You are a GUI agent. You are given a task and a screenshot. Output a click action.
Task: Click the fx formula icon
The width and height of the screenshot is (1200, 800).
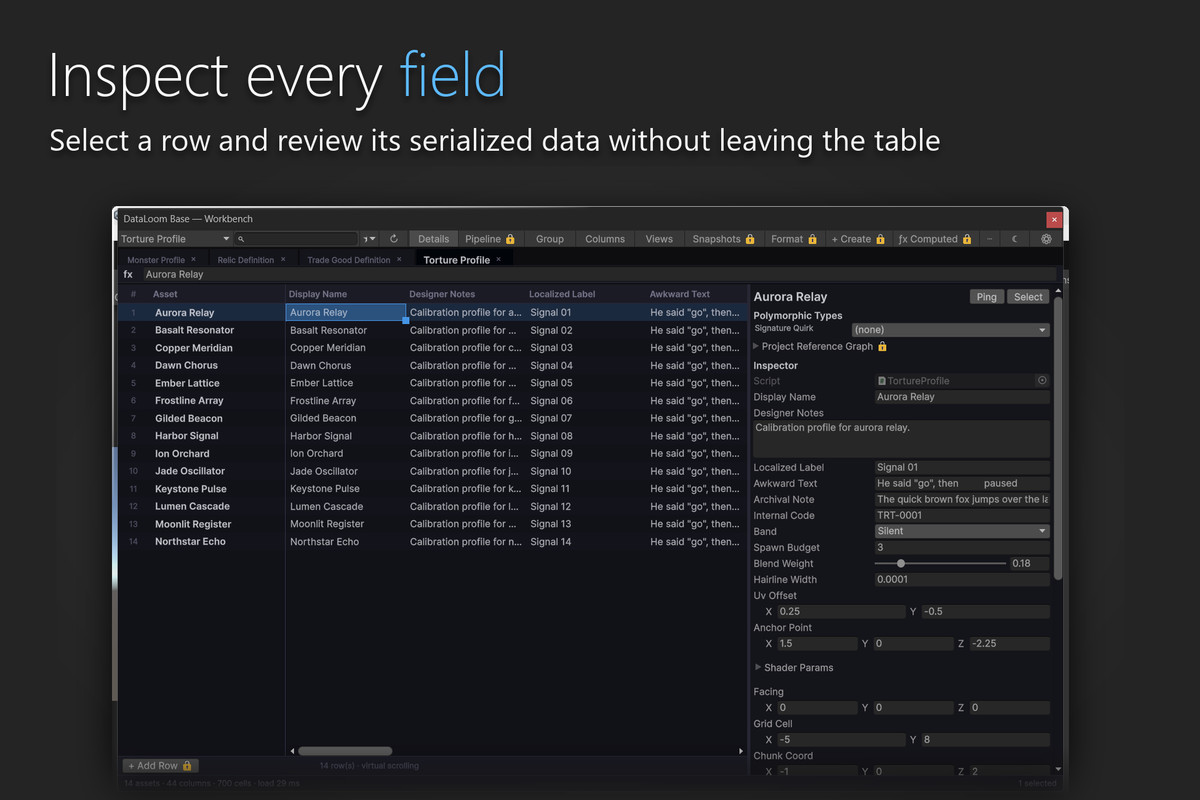[x=128, y=274]
